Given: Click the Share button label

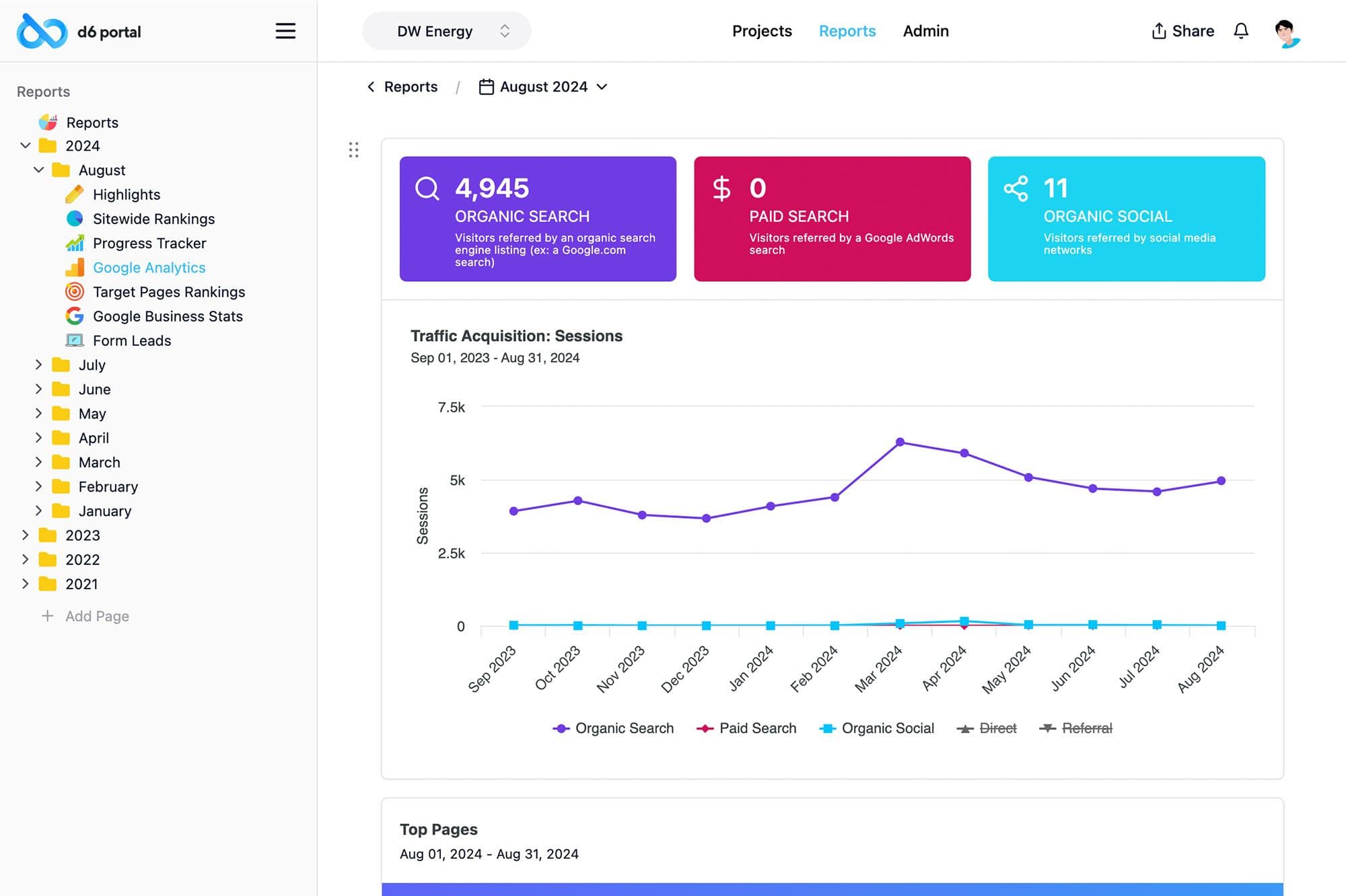Looking at the screenshot, I should [x=1193, y=31].
